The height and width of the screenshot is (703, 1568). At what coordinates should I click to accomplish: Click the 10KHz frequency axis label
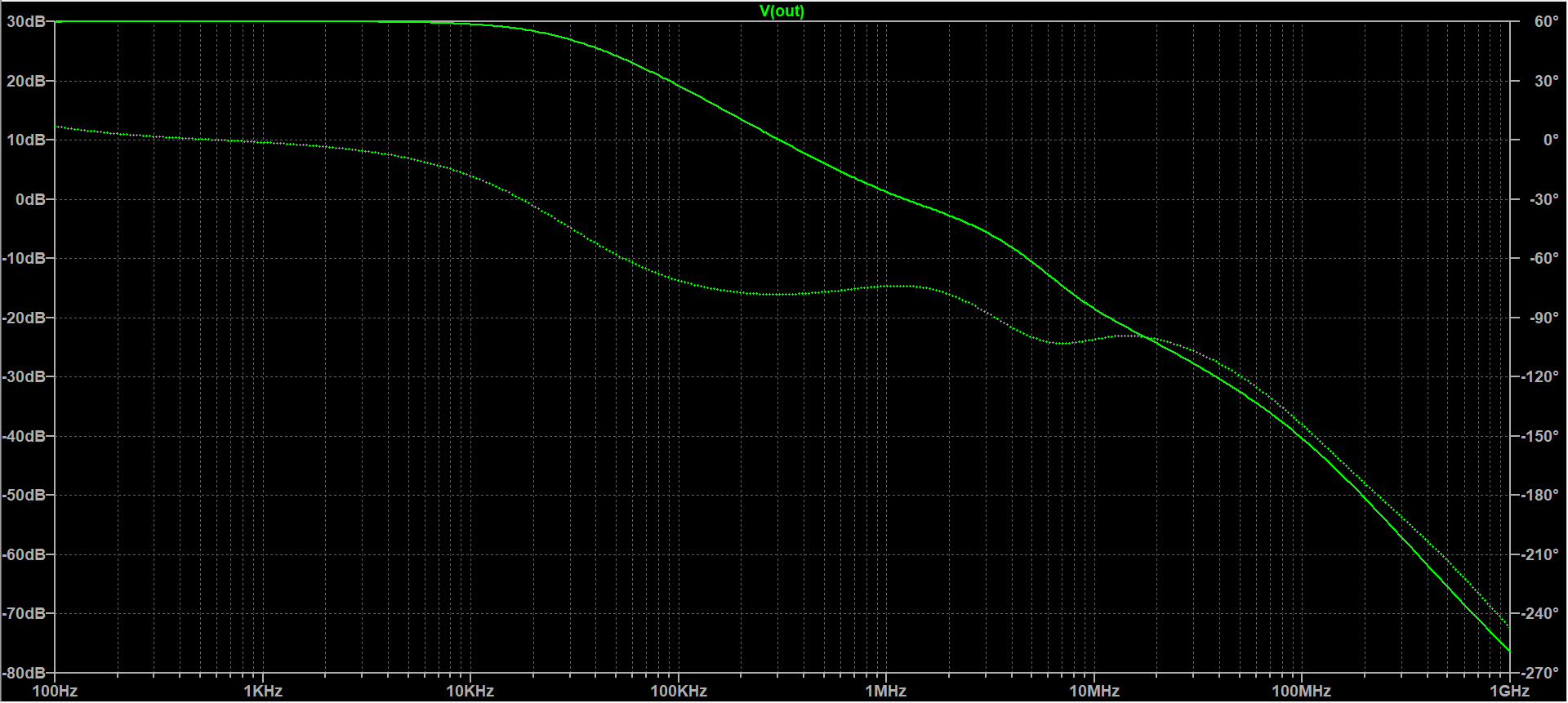pyautogui.click(x=470, y=692)
